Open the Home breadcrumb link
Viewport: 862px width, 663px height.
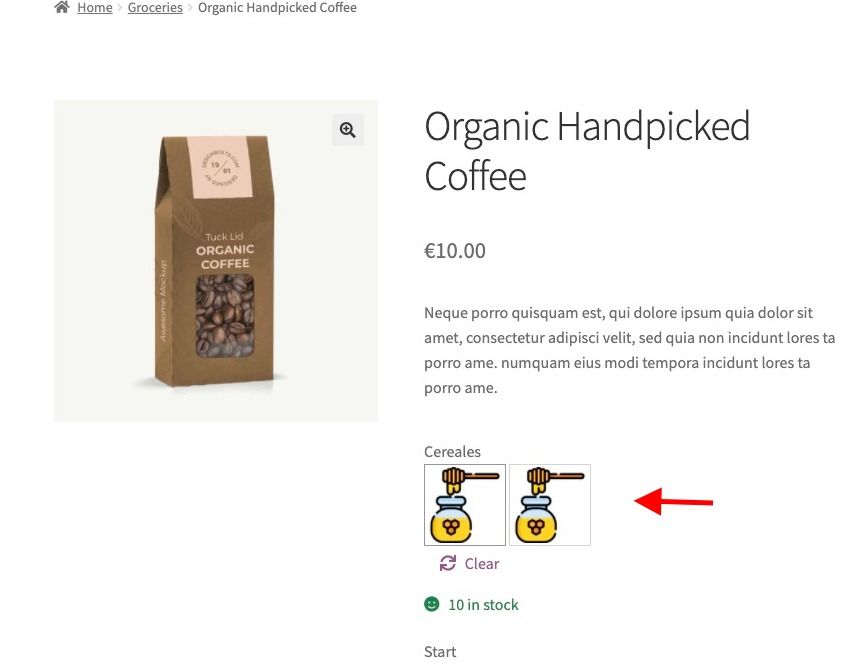click(x=95, y=8)
